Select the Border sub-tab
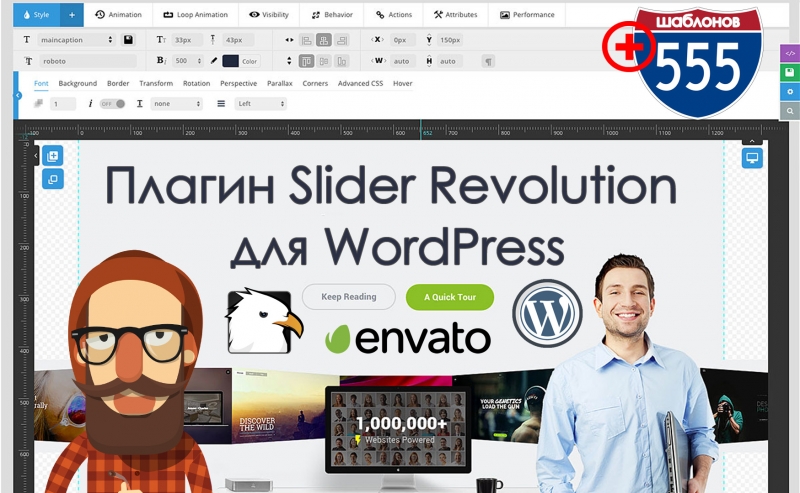Viewport: 800px width, 493px height. pyautogui.click(x=118, y=83)
